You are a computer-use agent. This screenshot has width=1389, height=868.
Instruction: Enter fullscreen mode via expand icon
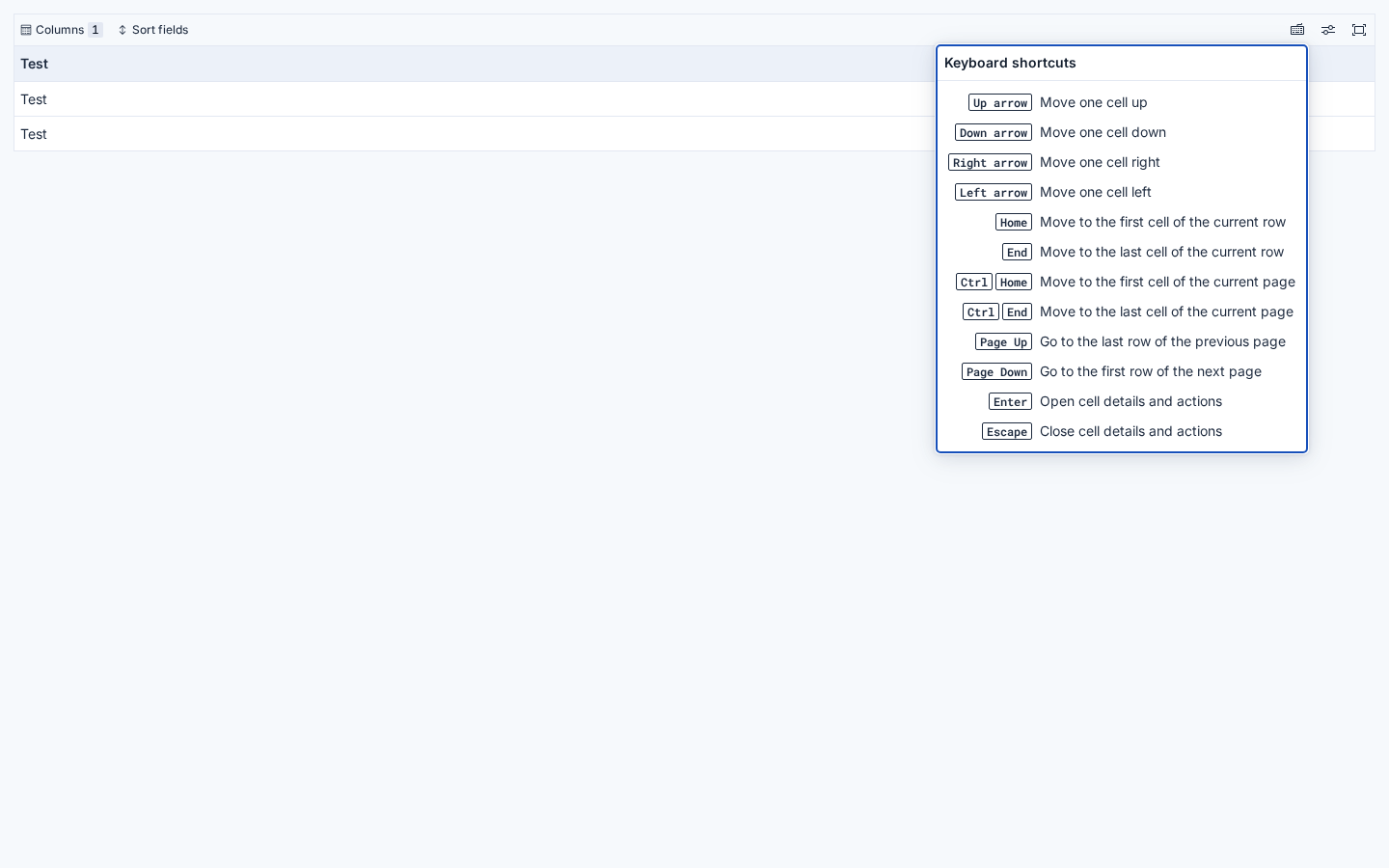(x=1359, y=30)
